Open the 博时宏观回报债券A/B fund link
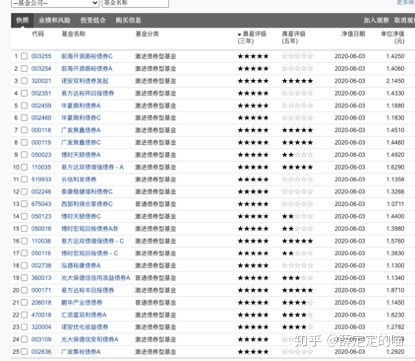Screen dimensions: 415x361 pos(90,229)
